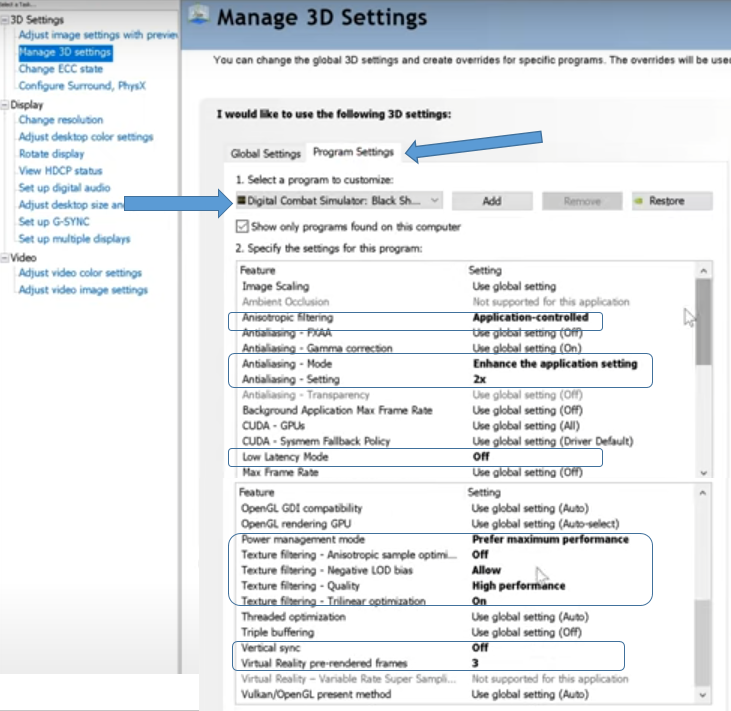The image size is (731, 711).
Task: Open Adjust desktop color settings
Action: coord(86,137)
